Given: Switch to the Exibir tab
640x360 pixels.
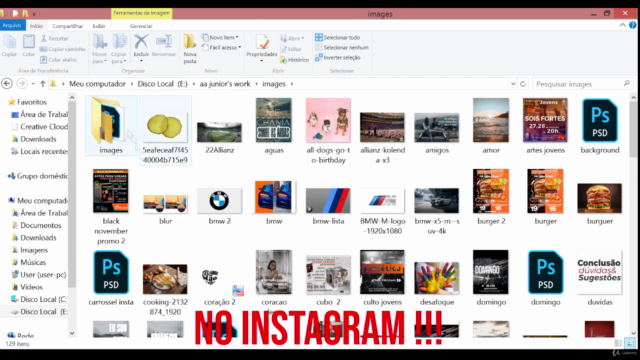Looking at the screenshot, I should (99, 26).
